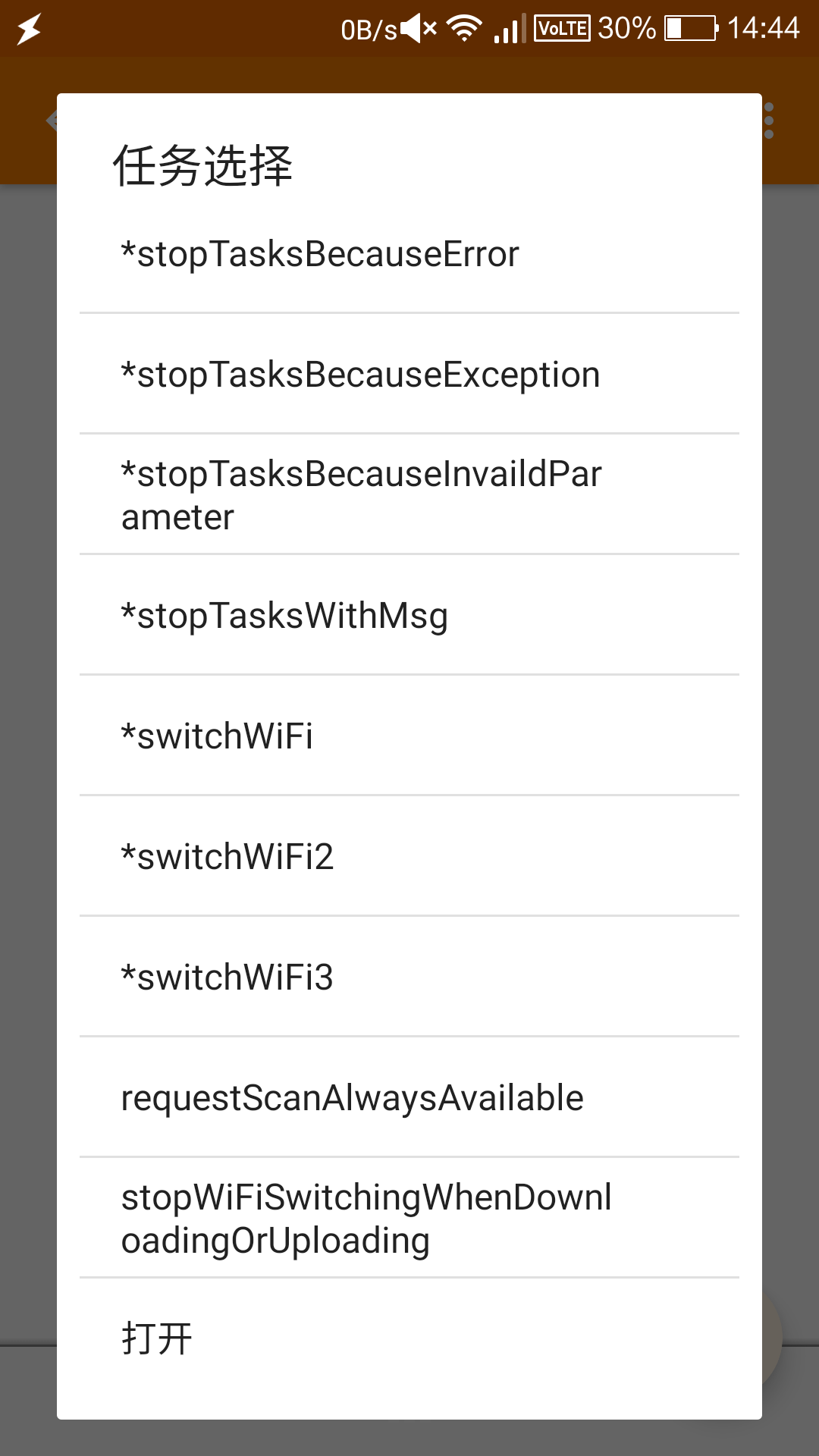The width and height of the screenshot is (819, 1456).
Task: Pick *stopTasksBecauseInvaildParameter entry
Action: pos(409,494)
